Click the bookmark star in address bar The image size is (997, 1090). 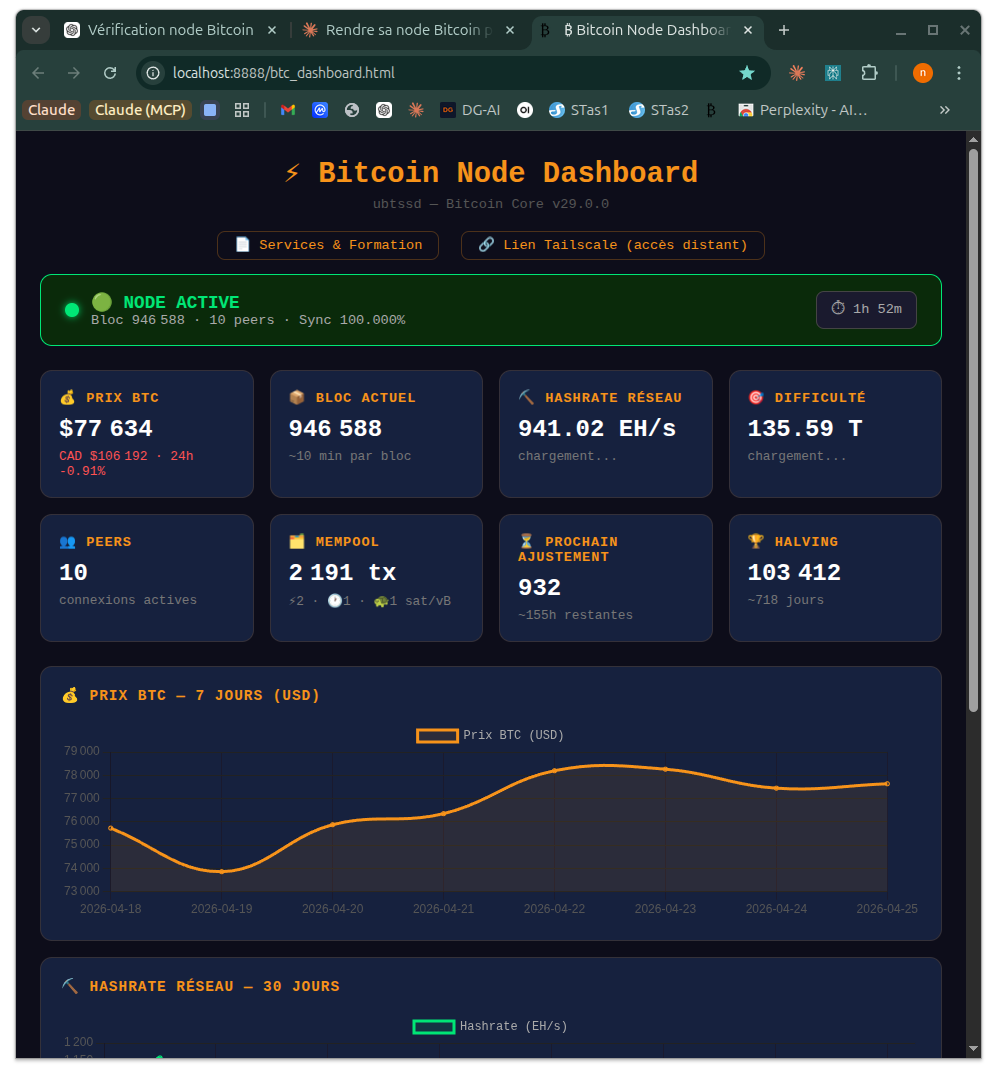click(746, 73)
